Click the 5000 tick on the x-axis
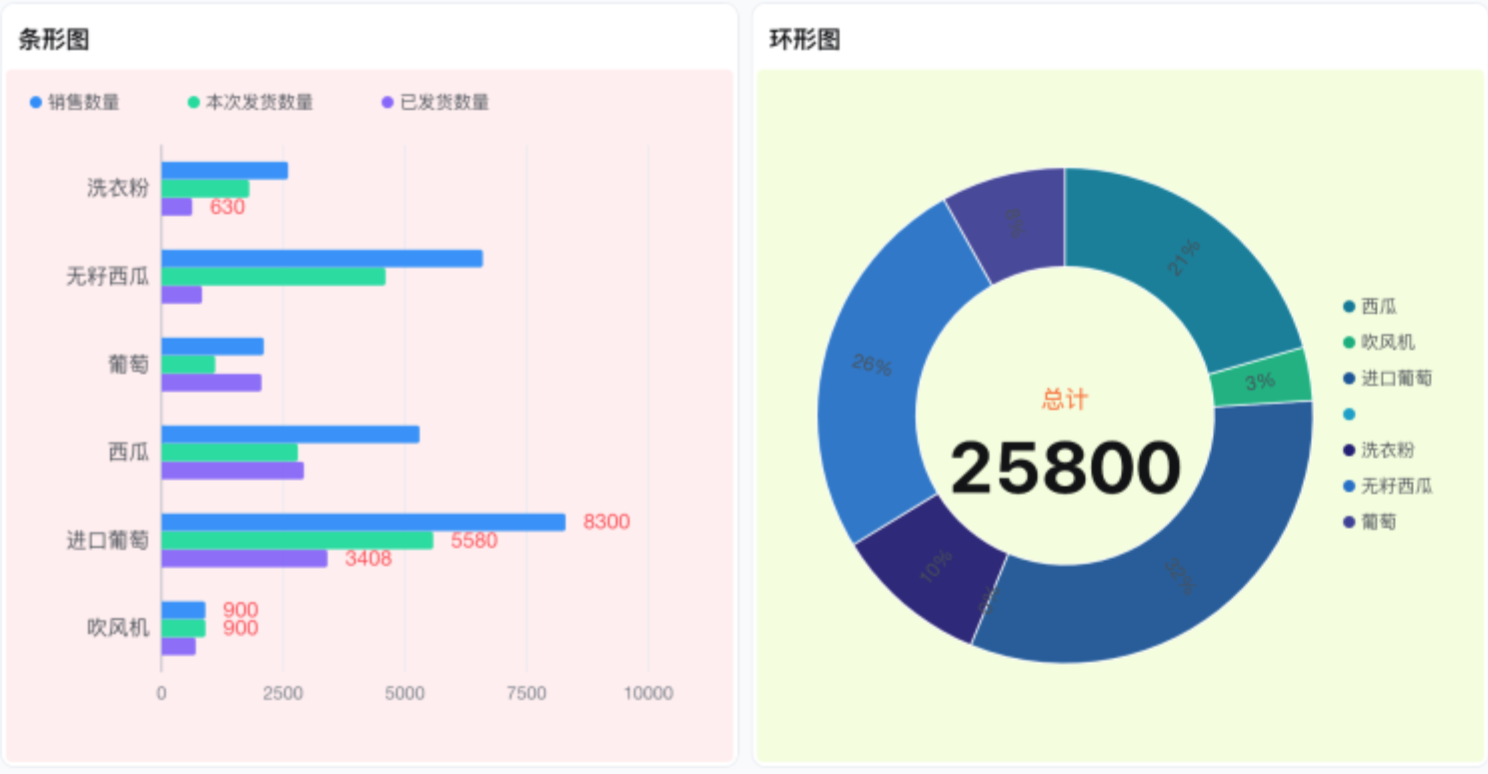Screen dimensions: 1488x774 (405, 693)
